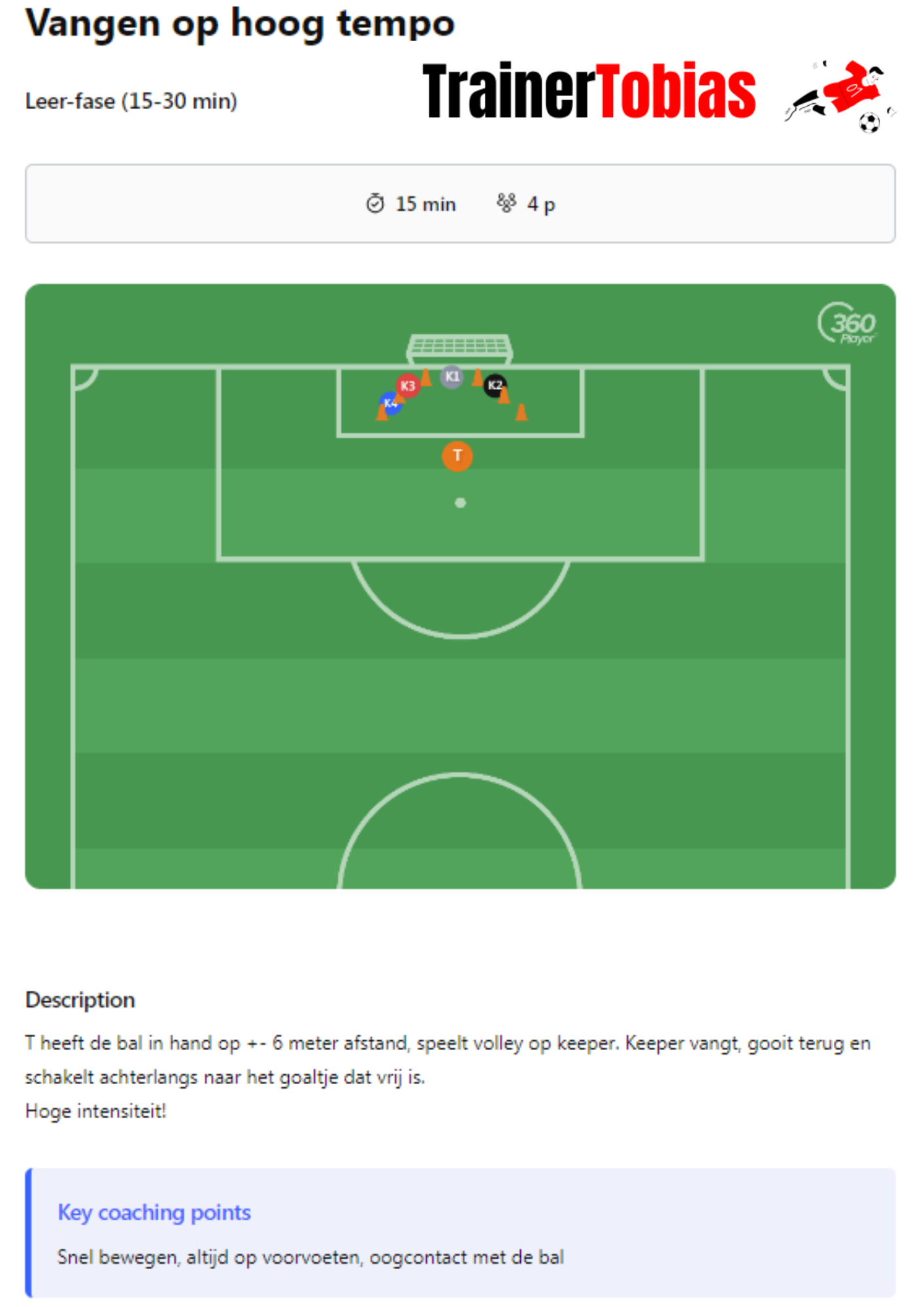This screenshot has height=1307, width=924.
Task: Select the gray K1 keeper marker
Action: (452, 377)
